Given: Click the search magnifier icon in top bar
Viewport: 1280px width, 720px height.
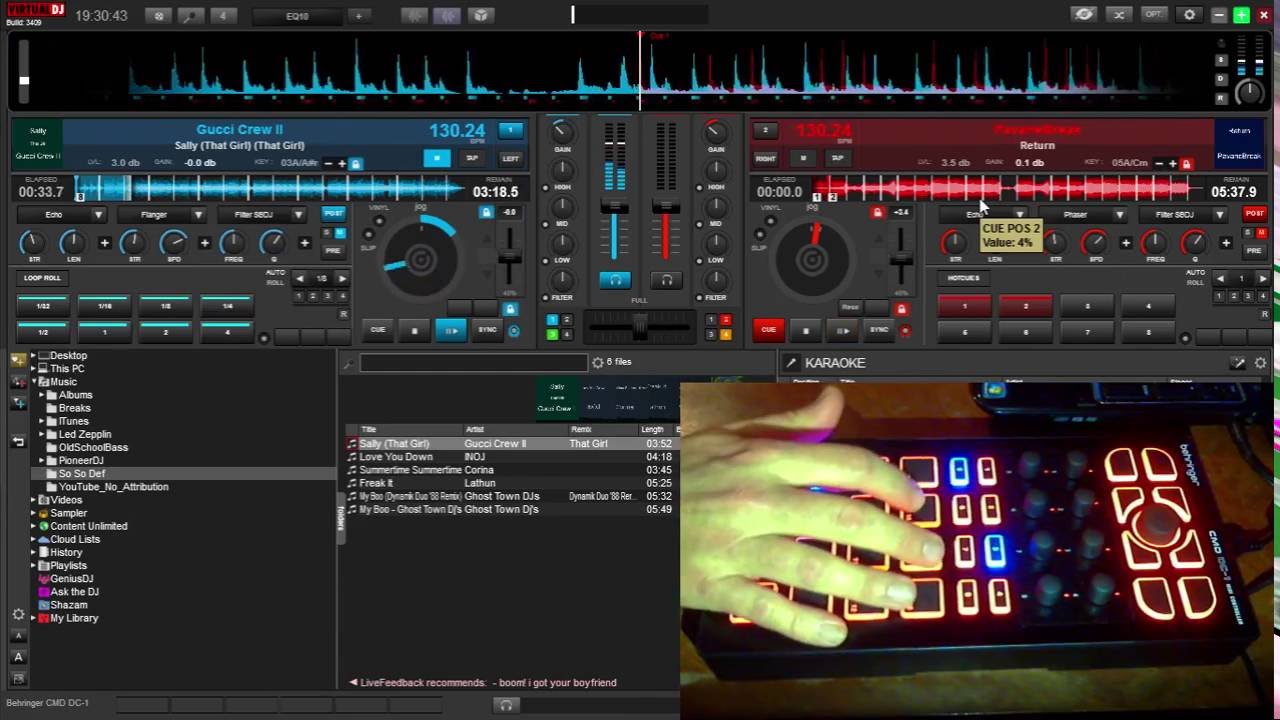Looking at the screenshot, I should tap(190, 16).
